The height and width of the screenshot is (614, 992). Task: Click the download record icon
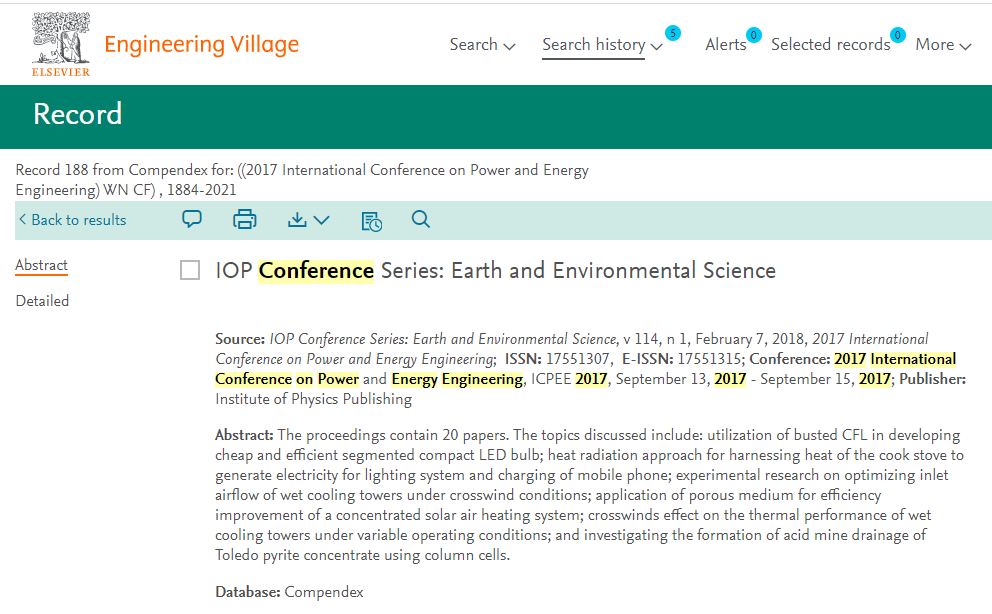(x=297, y=219)
